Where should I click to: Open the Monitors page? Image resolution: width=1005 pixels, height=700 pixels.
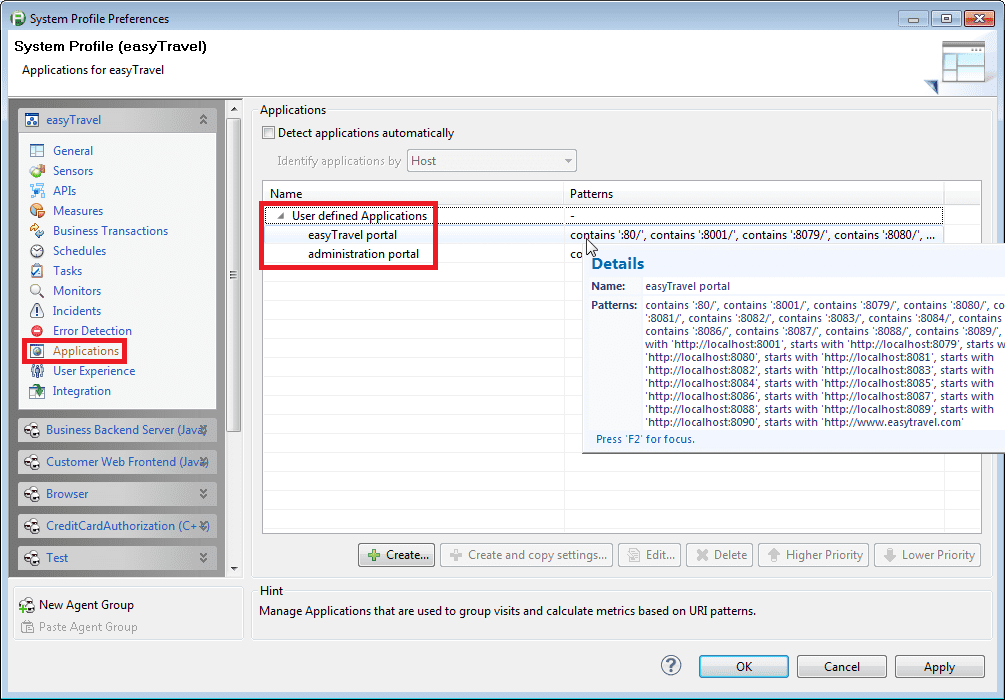[77, 290]
